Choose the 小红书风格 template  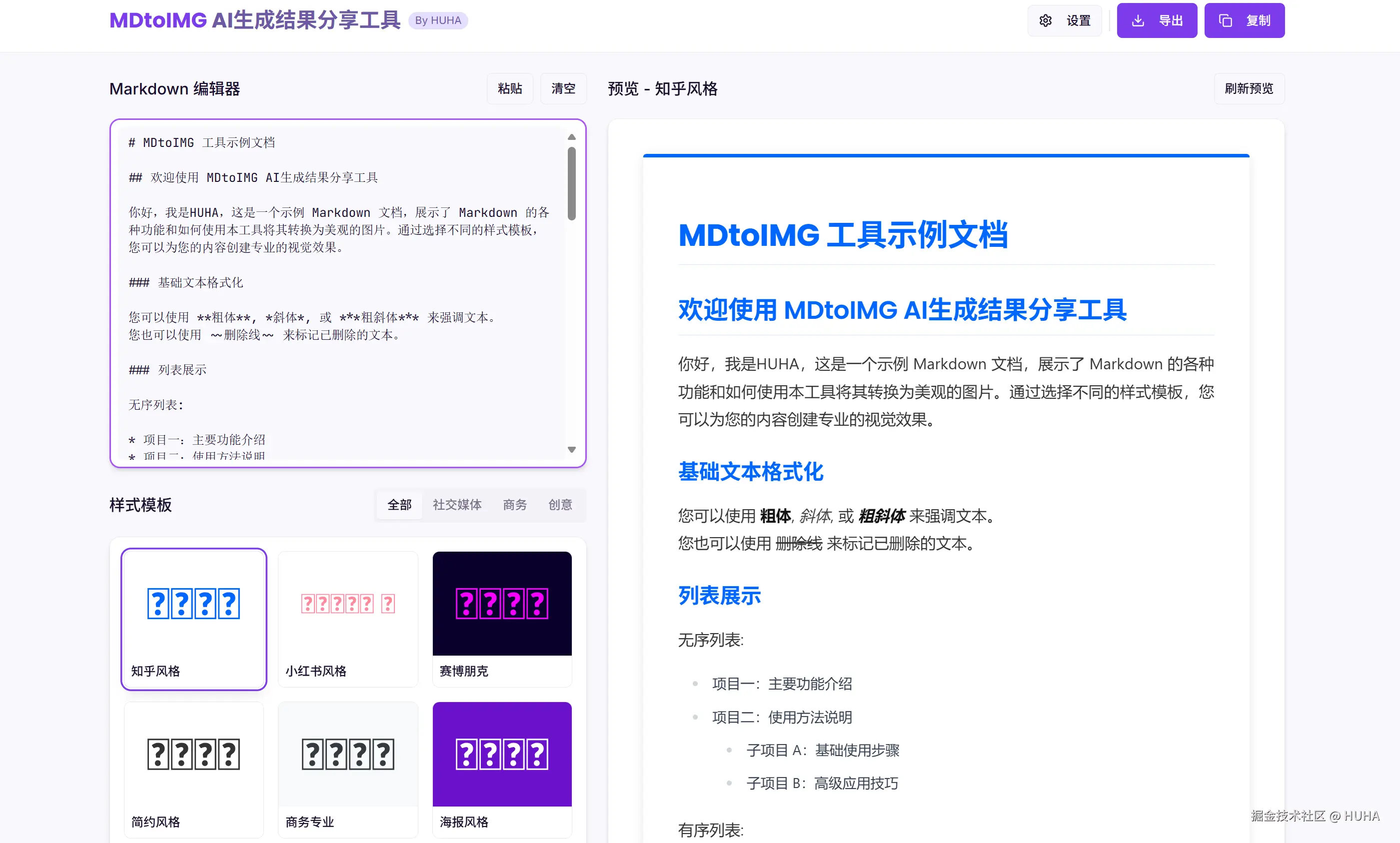coord(348,618)
